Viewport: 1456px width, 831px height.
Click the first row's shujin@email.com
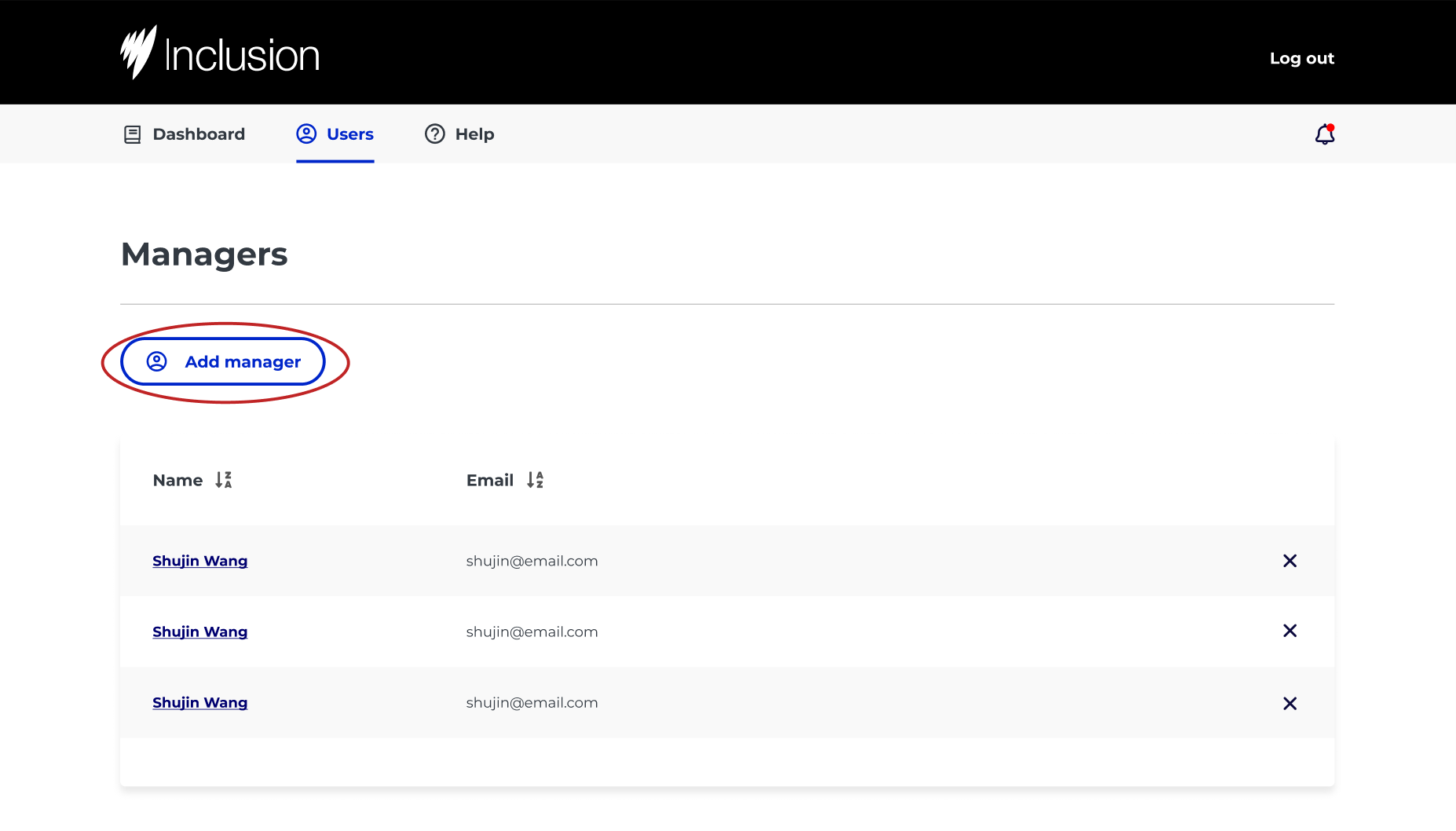click(x=532, y=561)
